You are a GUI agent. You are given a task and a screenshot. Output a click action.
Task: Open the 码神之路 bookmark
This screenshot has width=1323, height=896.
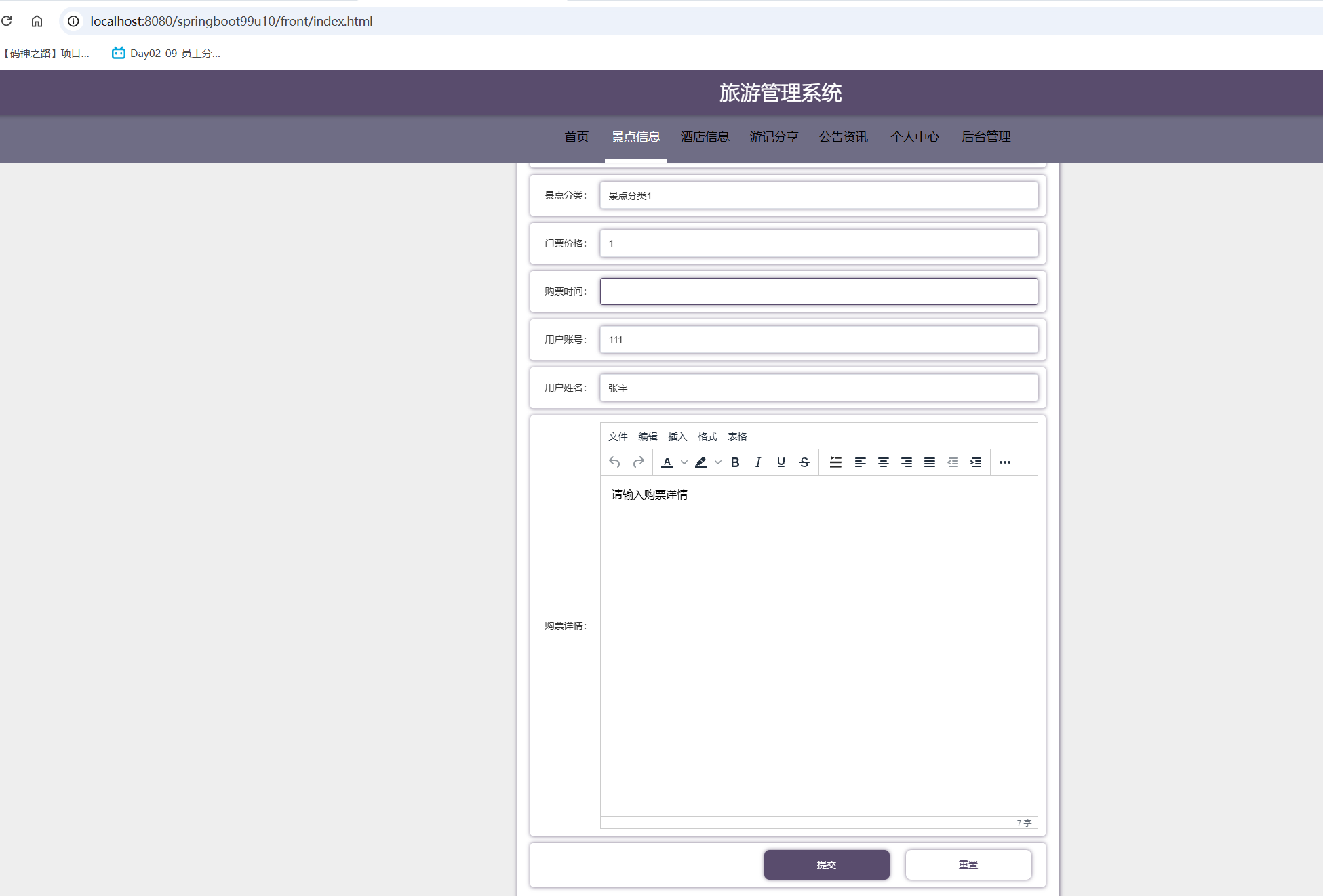pyautogui.click(x=45, y=53)
